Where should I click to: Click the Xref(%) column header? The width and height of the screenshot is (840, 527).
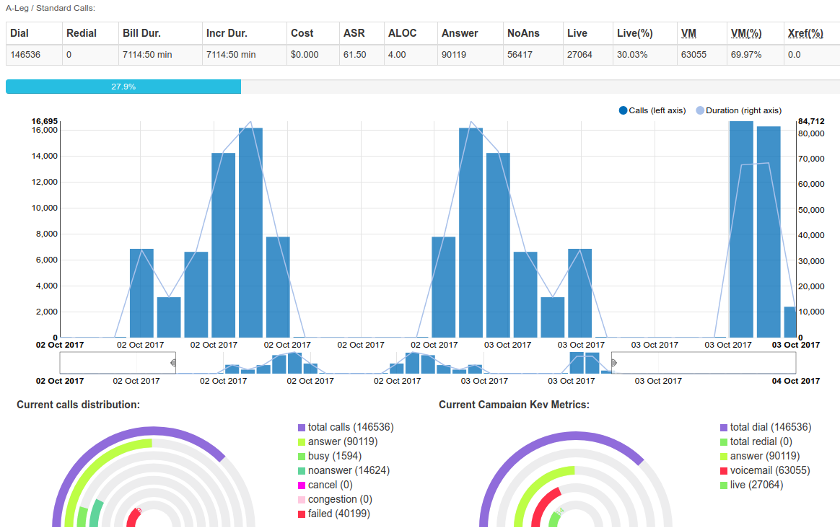click(x=812, y=33)
